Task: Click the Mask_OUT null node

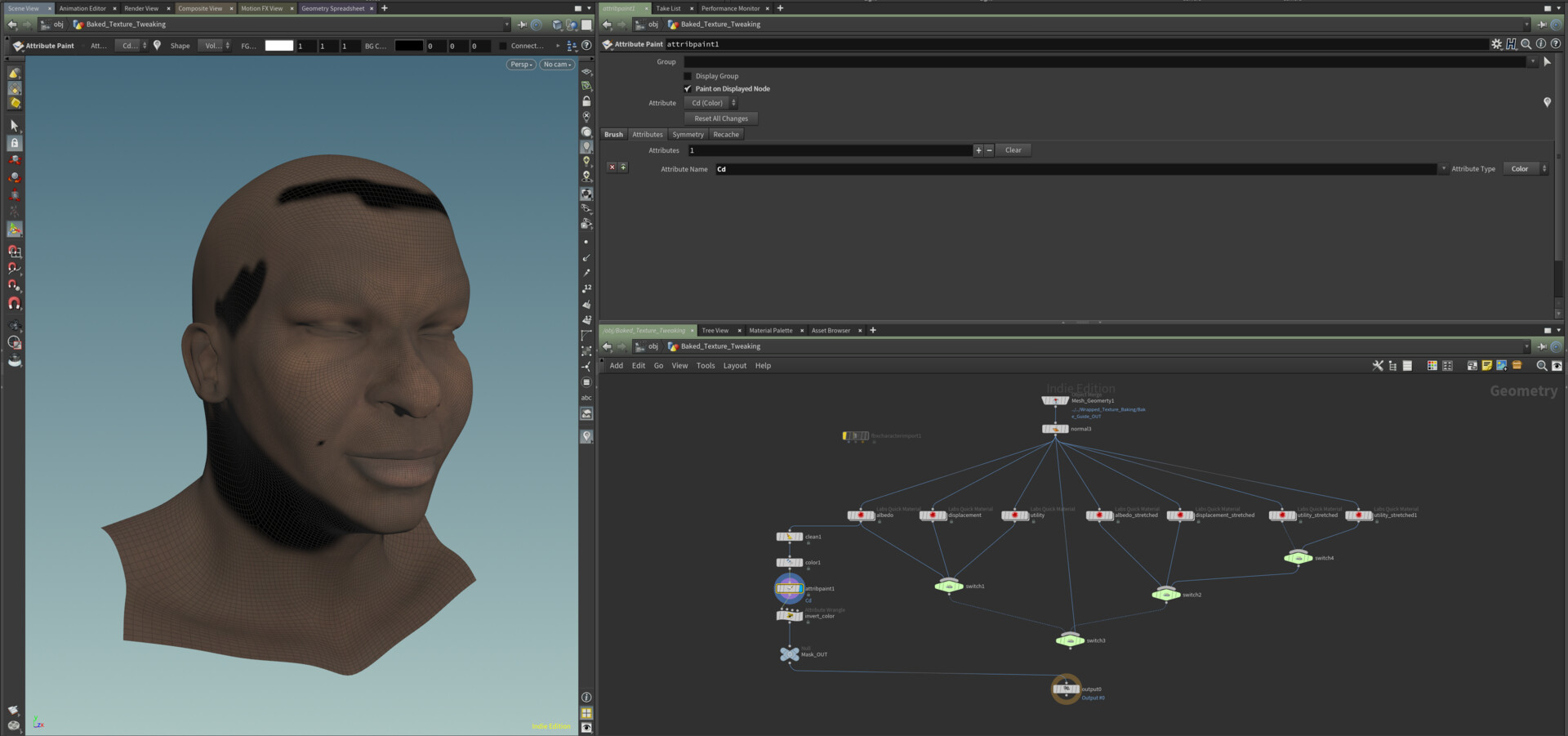Action: (x=789, y=654)
